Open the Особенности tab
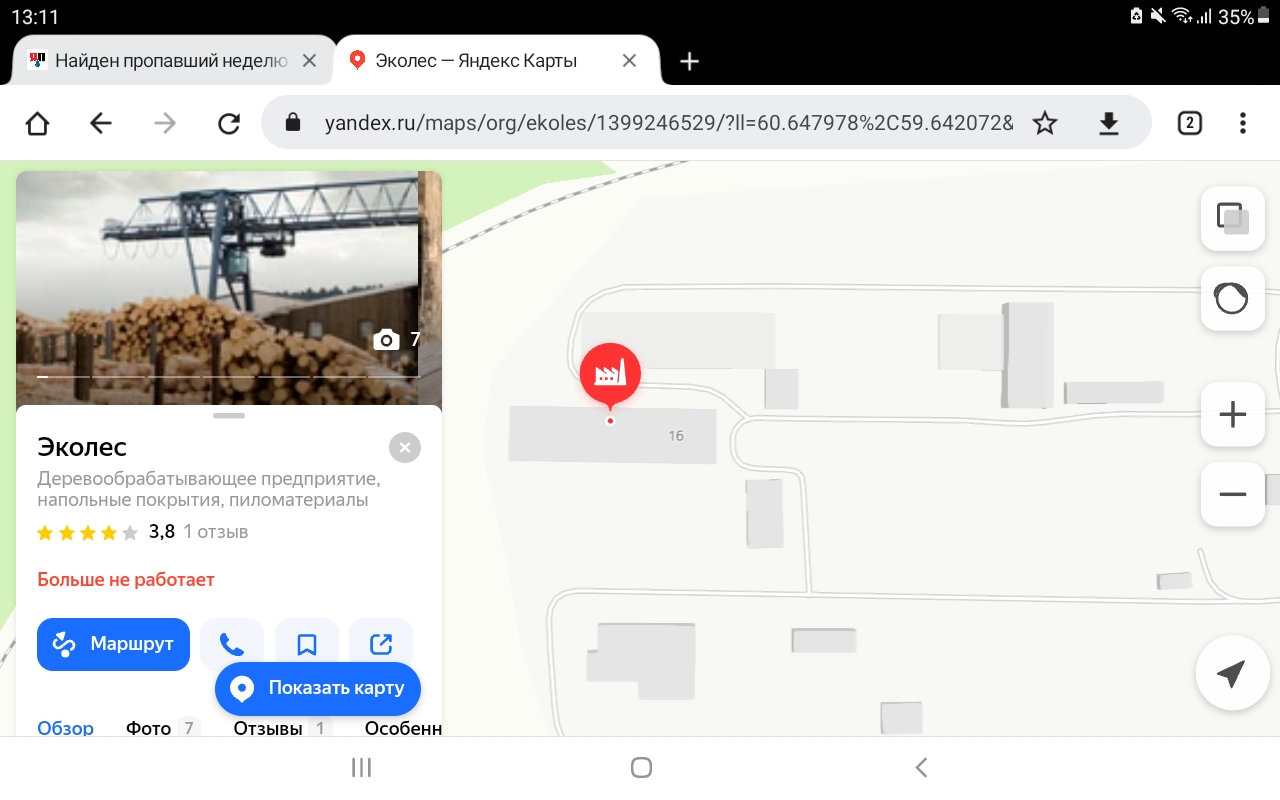This screenshot has width=1280, height=800. (x=403, y=727)
